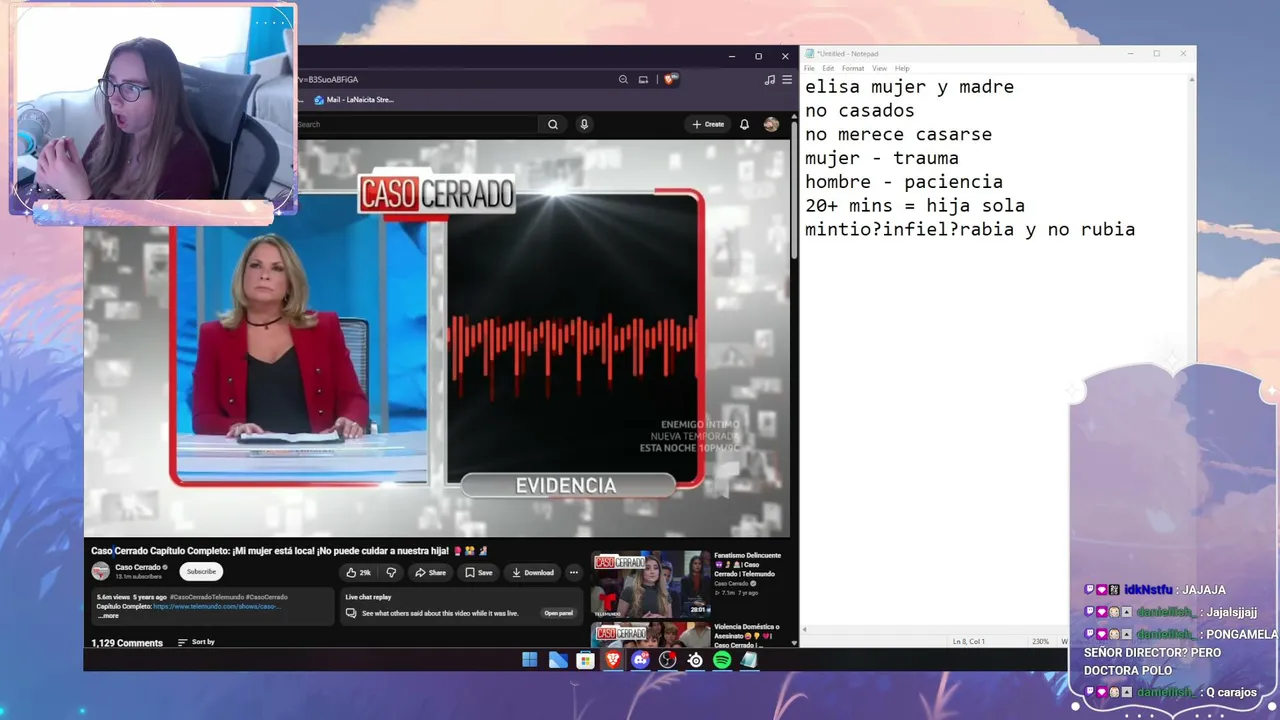Click the #CasoCerradoTelemundo hashtag
The height and width of the screenshot is (720, 1280).
tap(207, 597)
